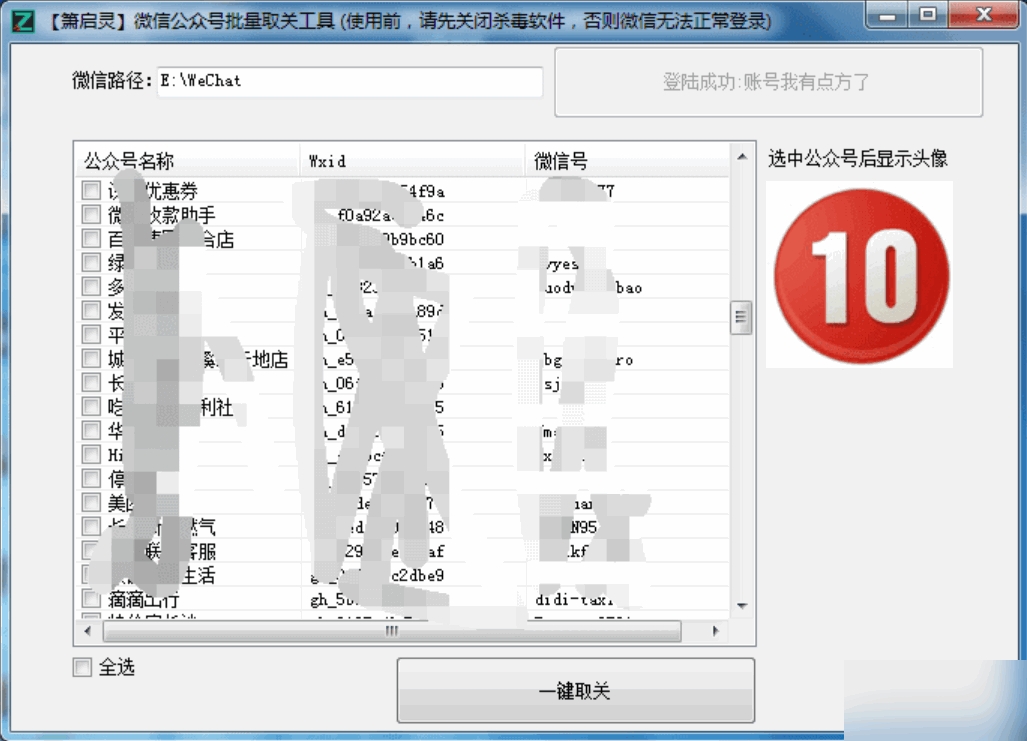The height and width of the screenshot is (741, 1027).
Task: Check the 全选 select-all checkbox
Action: coord(82,668)
